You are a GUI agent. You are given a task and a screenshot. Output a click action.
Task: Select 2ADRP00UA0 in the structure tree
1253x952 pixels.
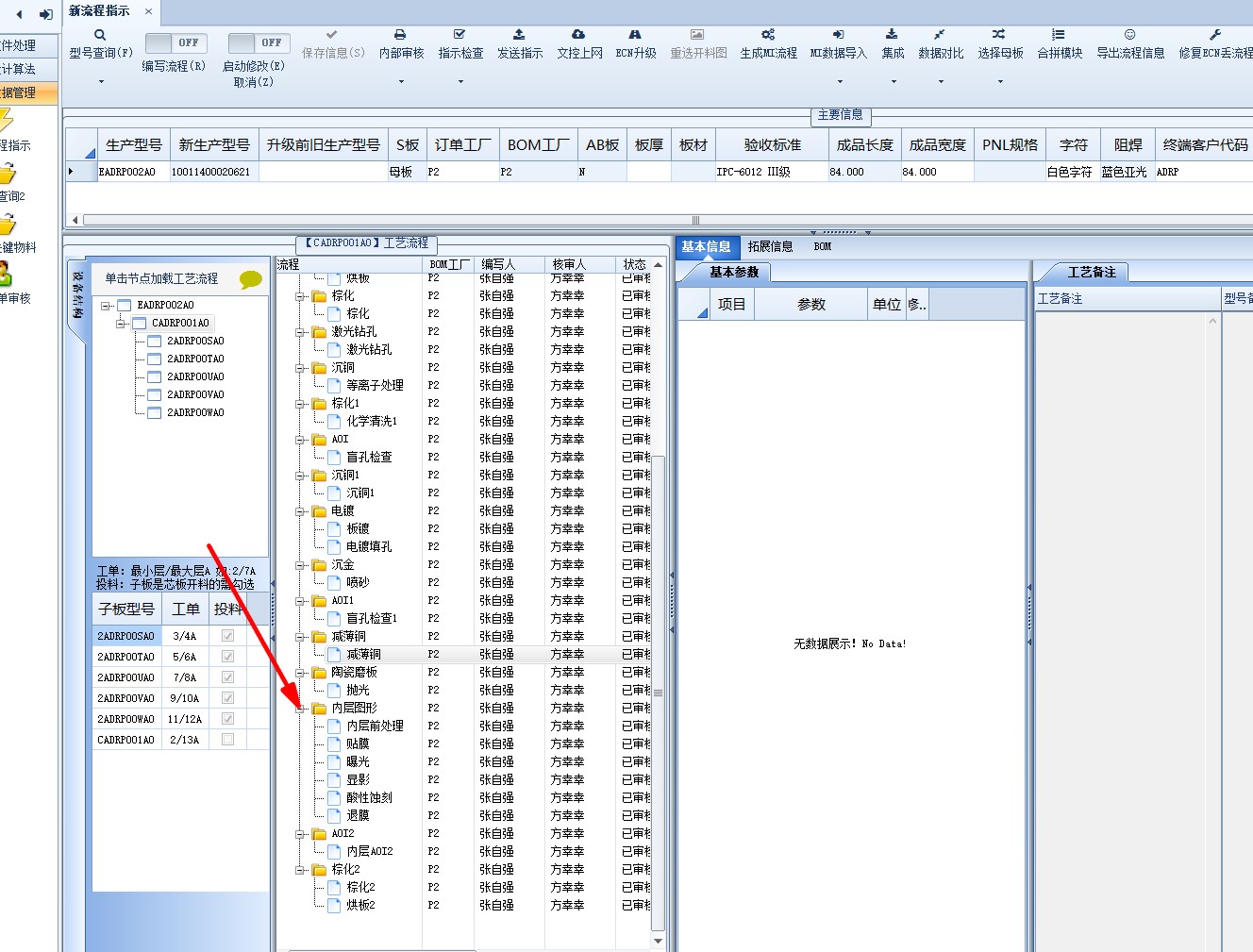[195, 376]
